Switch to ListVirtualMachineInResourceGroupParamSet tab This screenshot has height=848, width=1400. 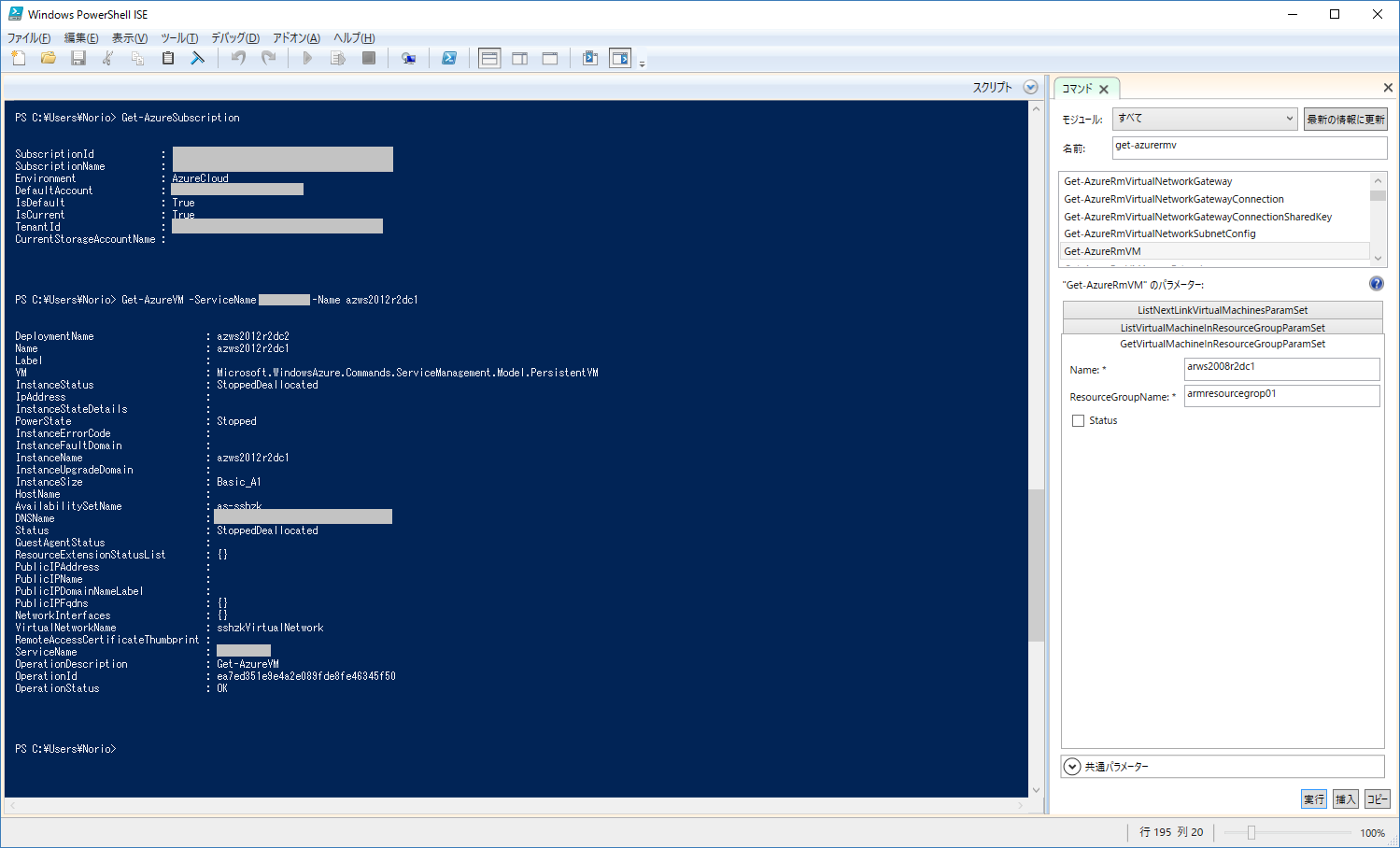click(1223, 327)
